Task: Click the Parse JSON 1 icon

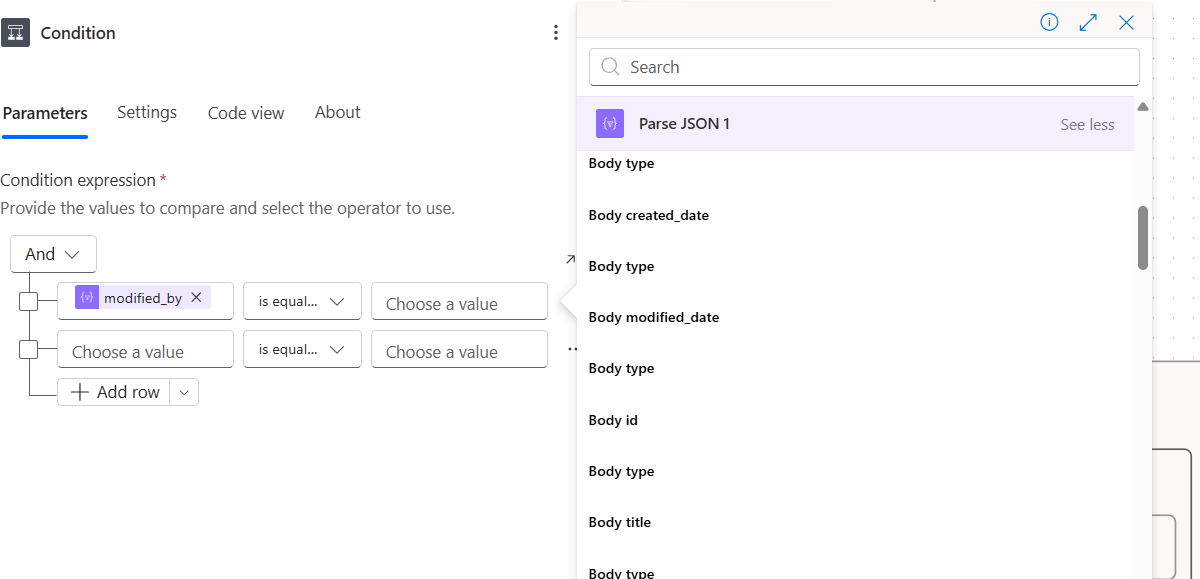Action: click(x=610, y=123)
